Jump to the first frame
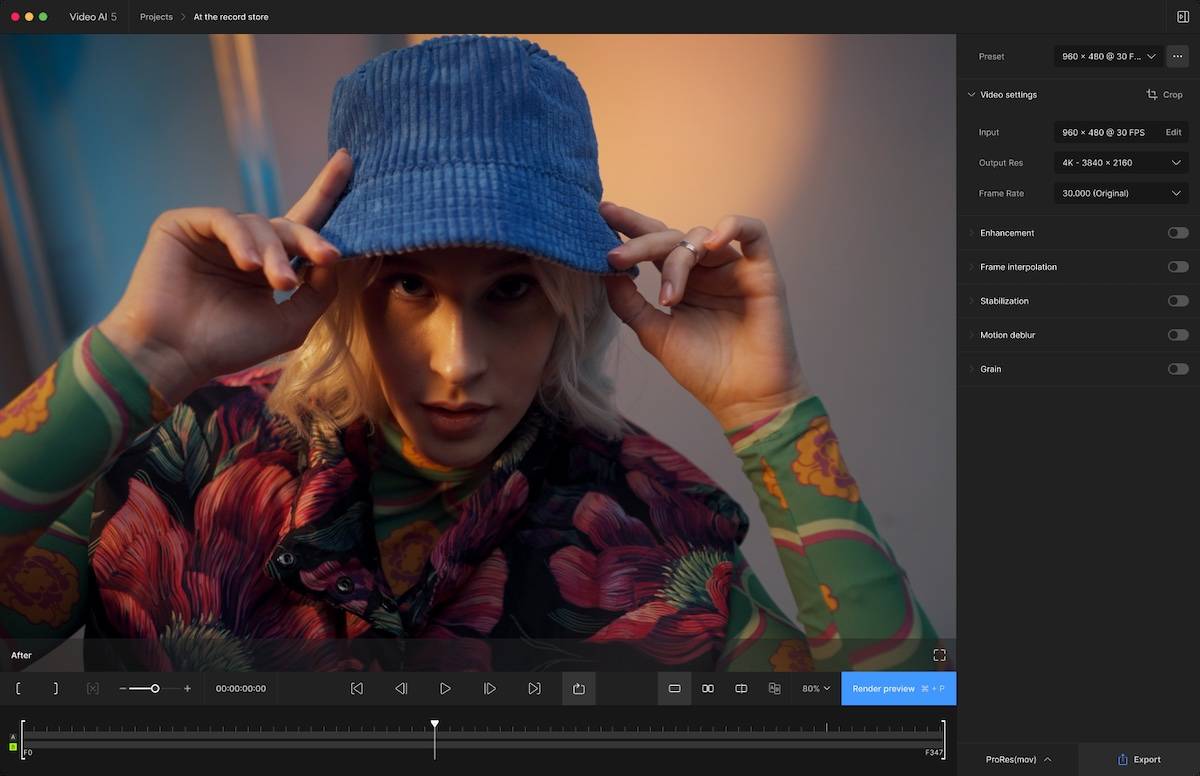Viewport: 1200px width, 776px height. coord(356,689)
